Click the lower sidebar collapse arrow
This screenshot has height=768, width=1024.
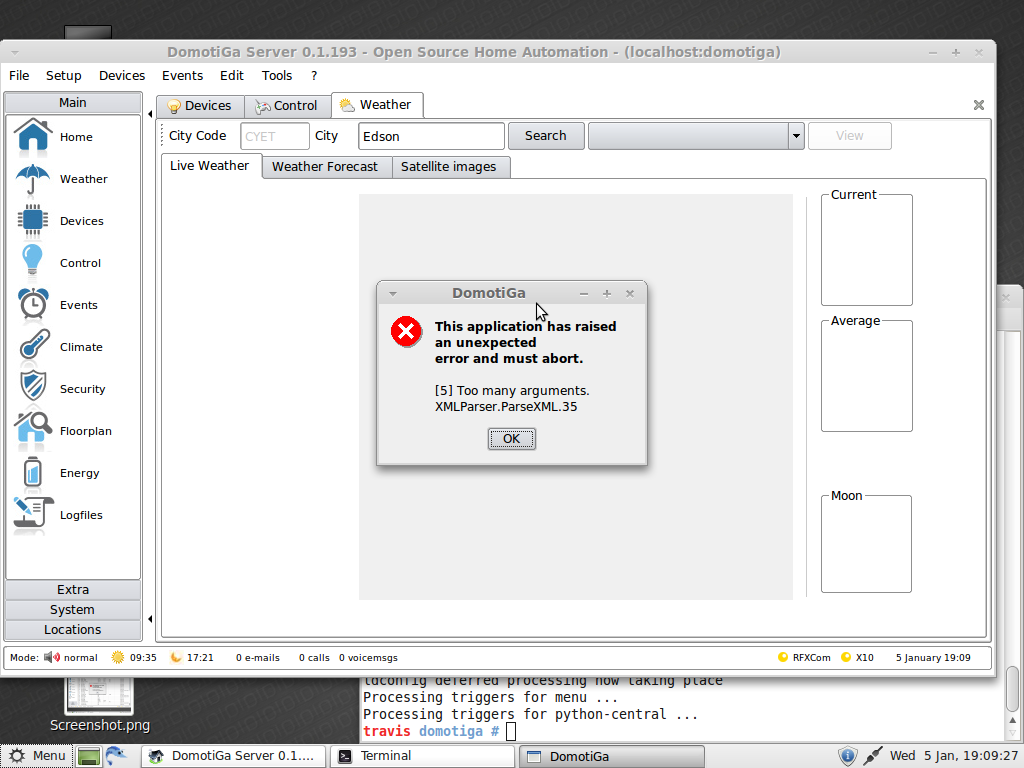[150, 618]
